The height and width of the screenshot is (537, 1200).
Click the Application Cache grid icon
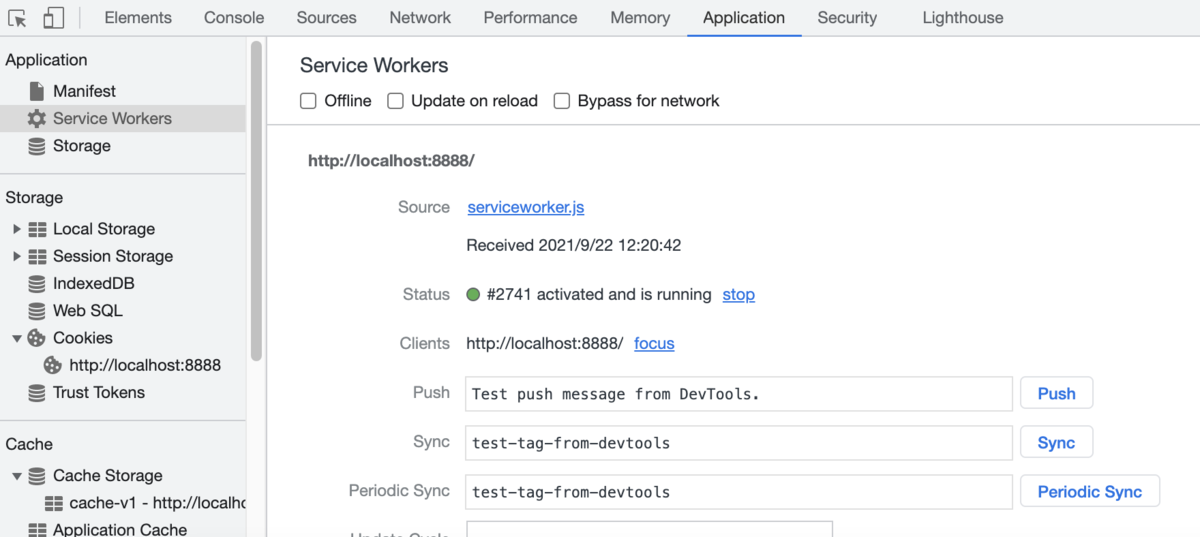tap(37, 530)
